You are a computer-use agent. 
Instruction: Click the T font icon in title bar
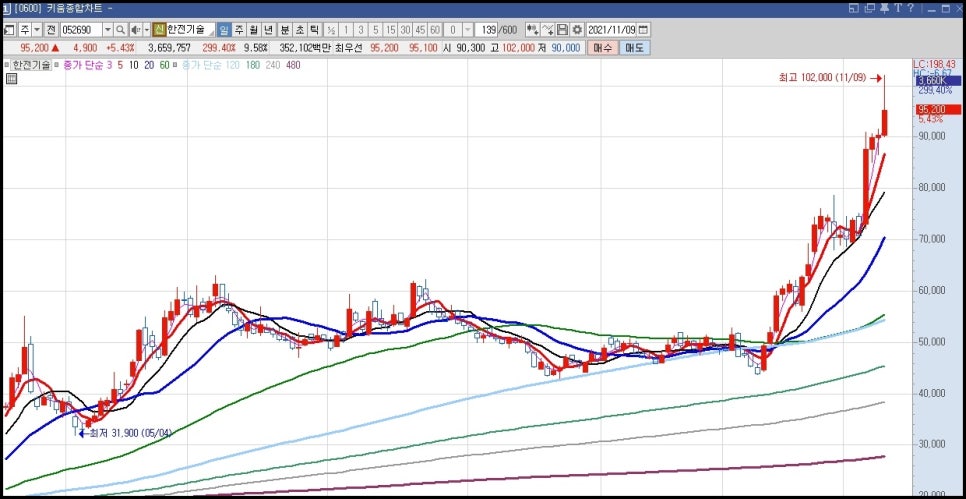[898, 8]
